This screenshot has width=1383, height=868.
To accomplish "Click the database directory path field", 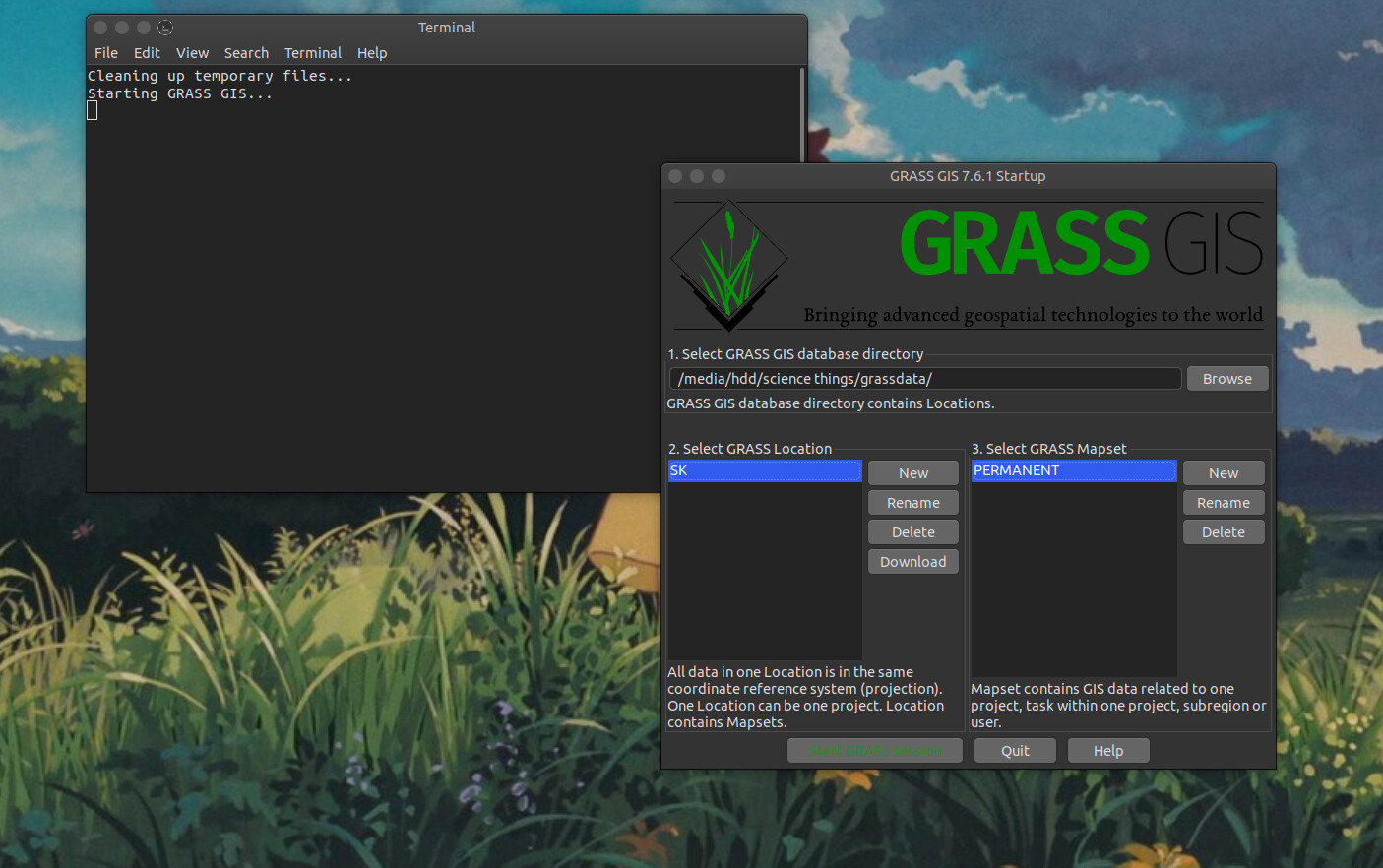I will [925, 379].
